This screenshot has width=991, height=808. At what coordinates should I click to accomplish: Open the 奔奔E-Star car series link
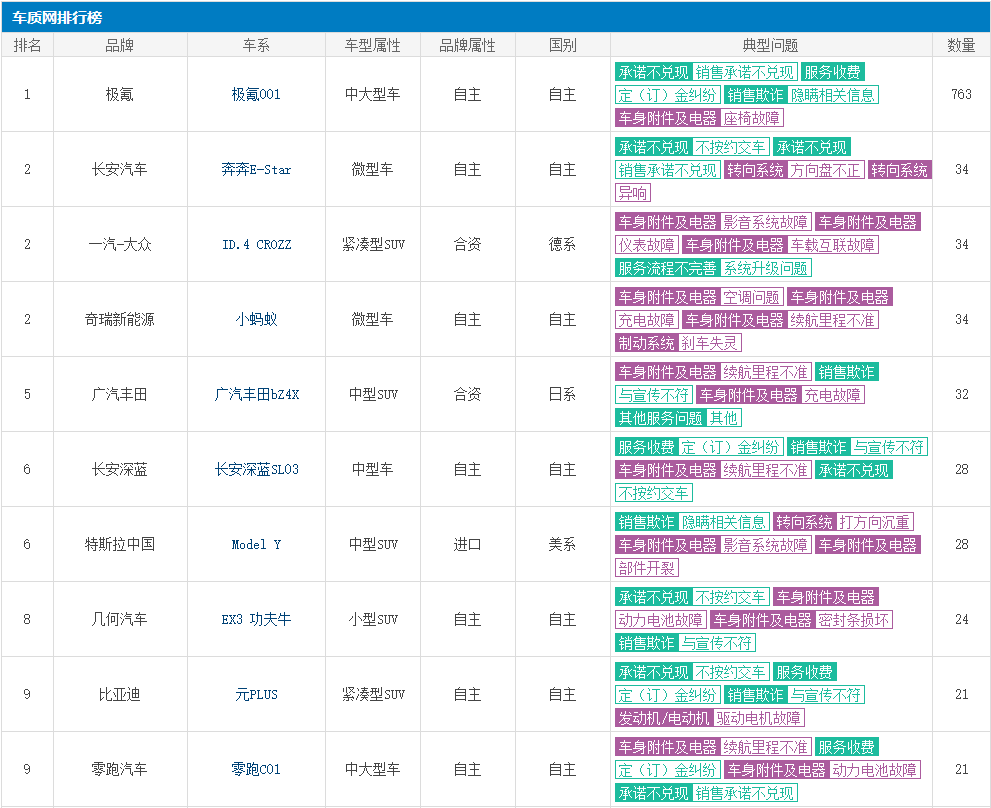click(256, 169)
